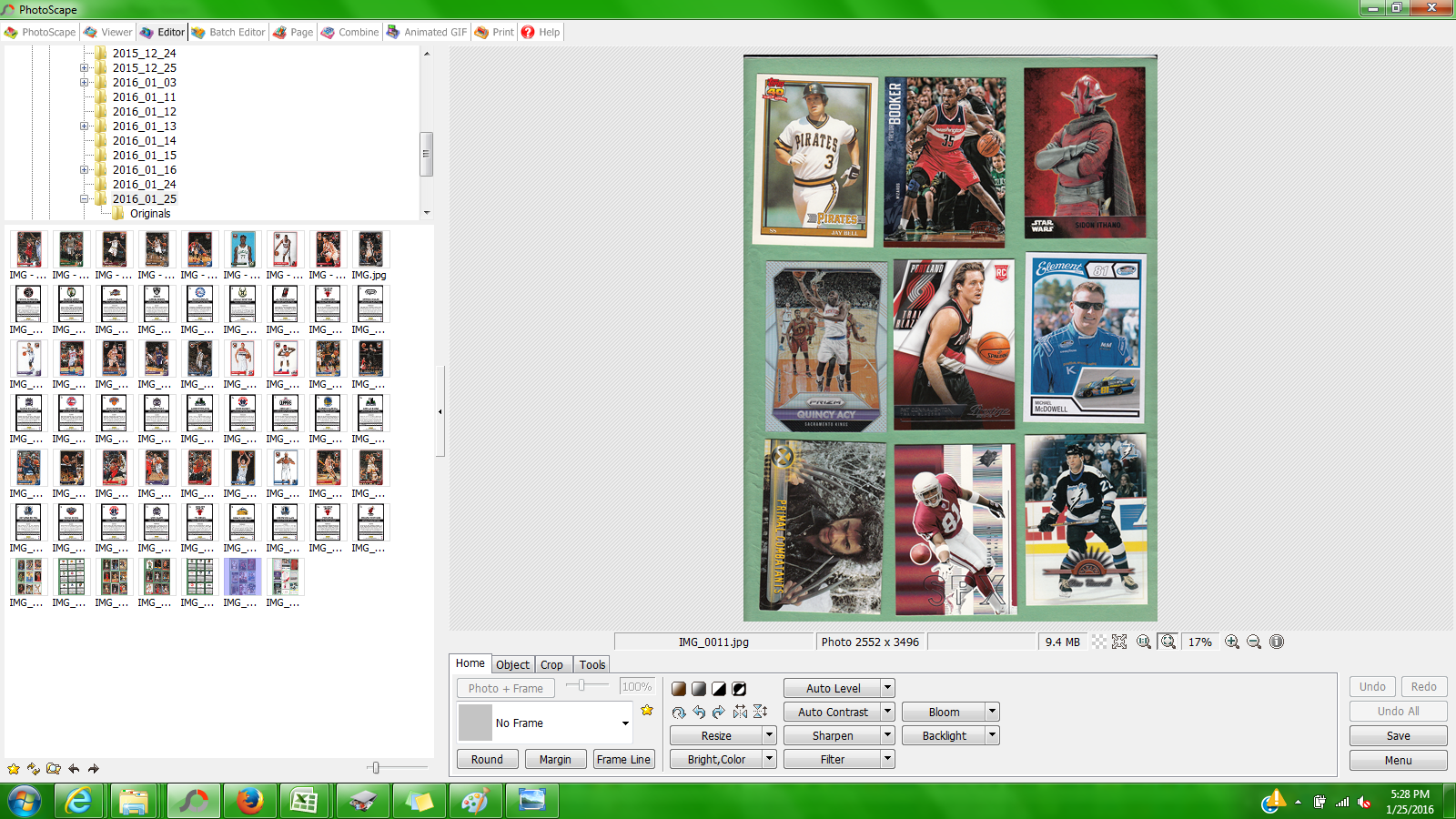The image size is (1456, 819).
Task: Open the Viewer module
Action: coord(107,32)
